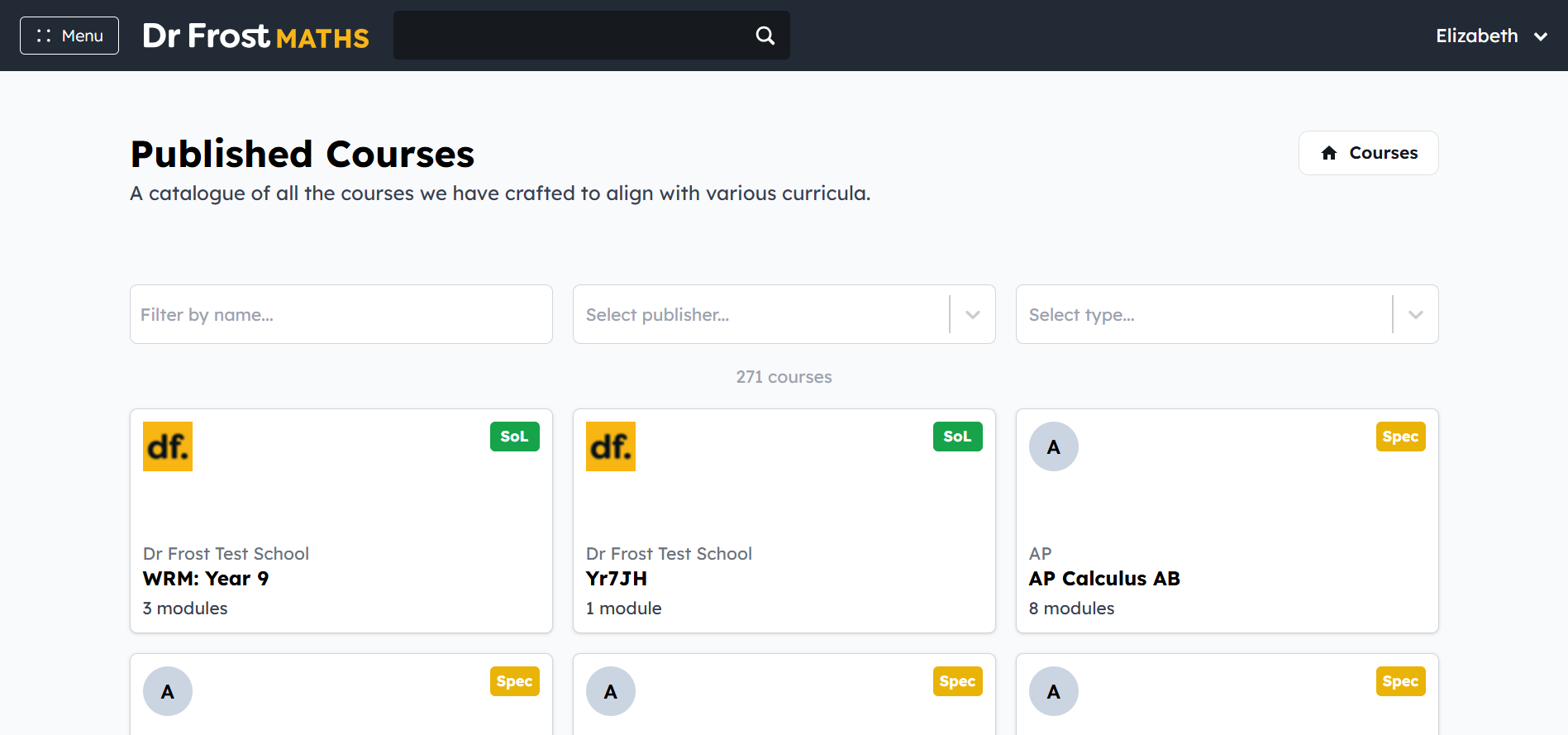The height and width of the screenshot is (735, 1568).
Task: Click the house icon in Courses button
Action: click(1329, 153)
